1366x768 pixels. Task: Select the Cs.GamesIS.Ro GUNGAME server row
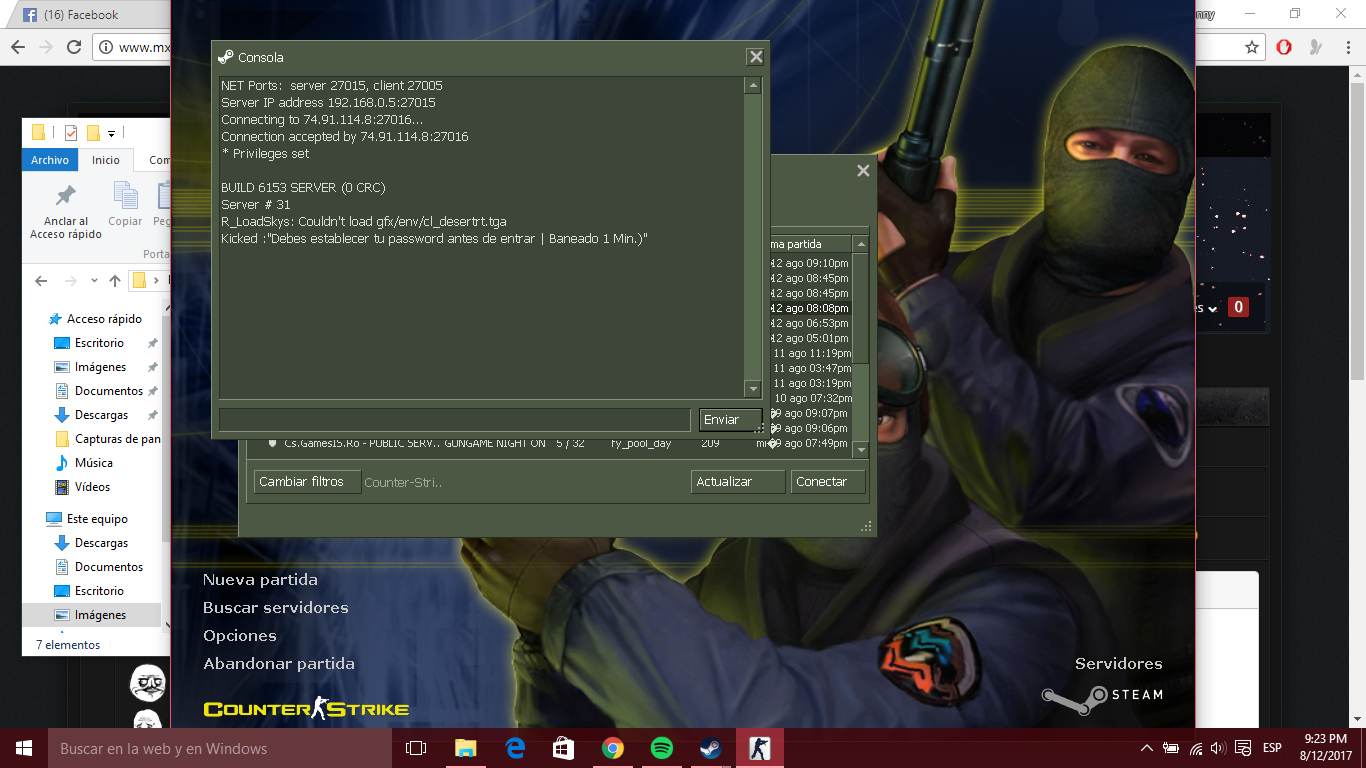tap(556, 443)
